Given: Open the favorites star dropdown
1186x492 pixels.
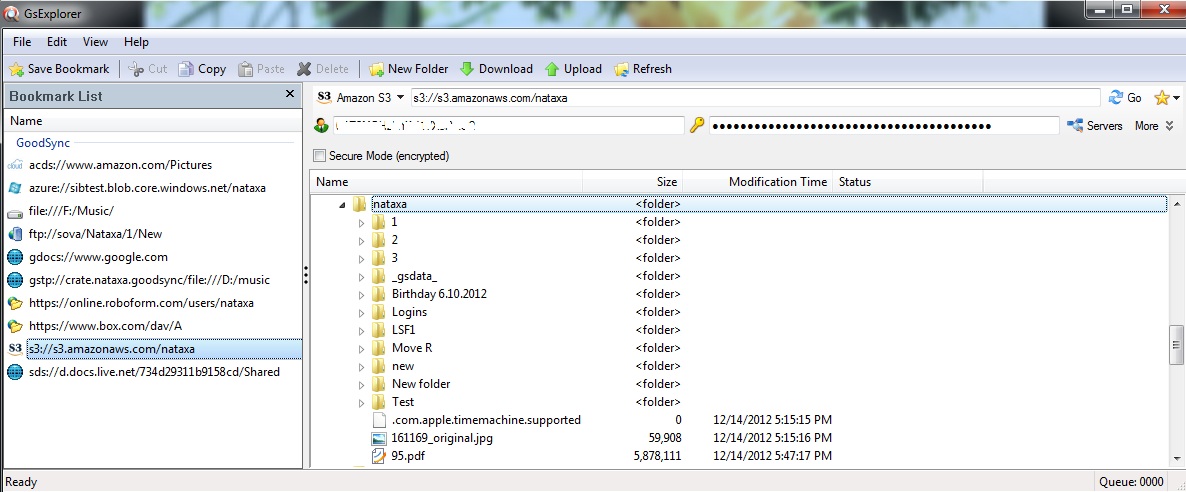Looking at the screenshot, I should (1166, 98).
